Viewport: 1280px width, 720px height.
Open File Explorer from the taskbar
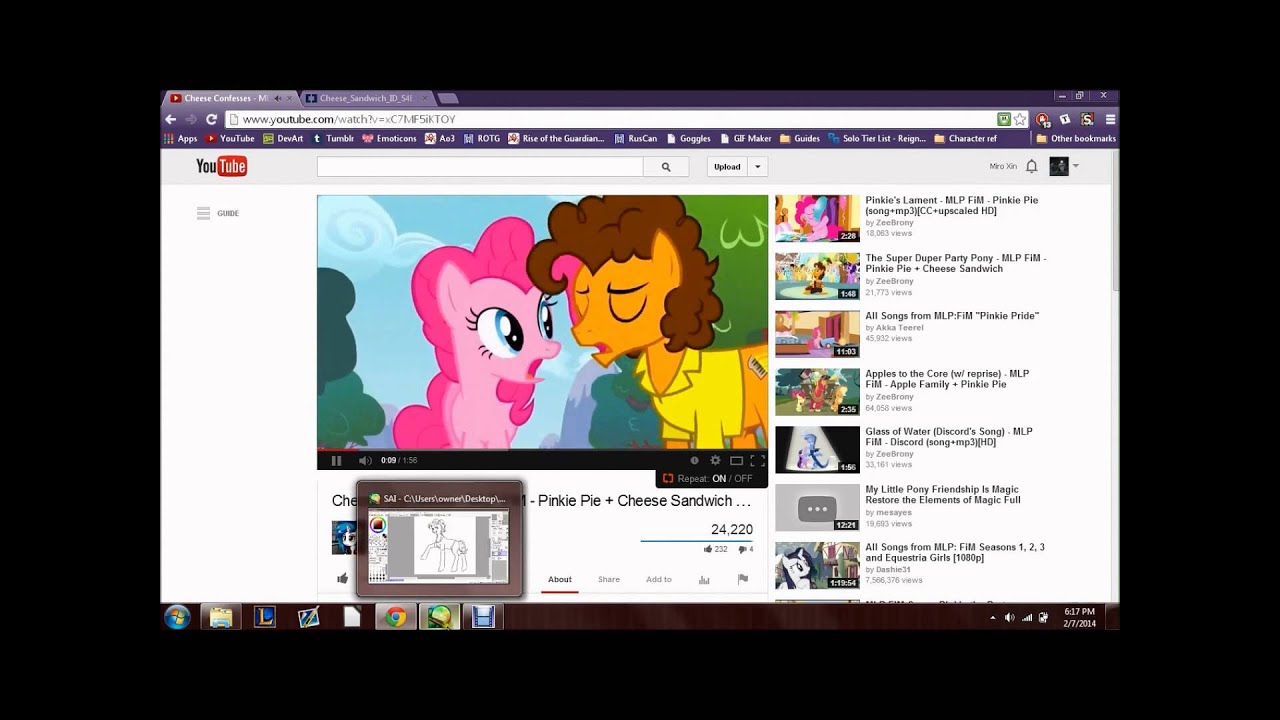coord(221,617)
